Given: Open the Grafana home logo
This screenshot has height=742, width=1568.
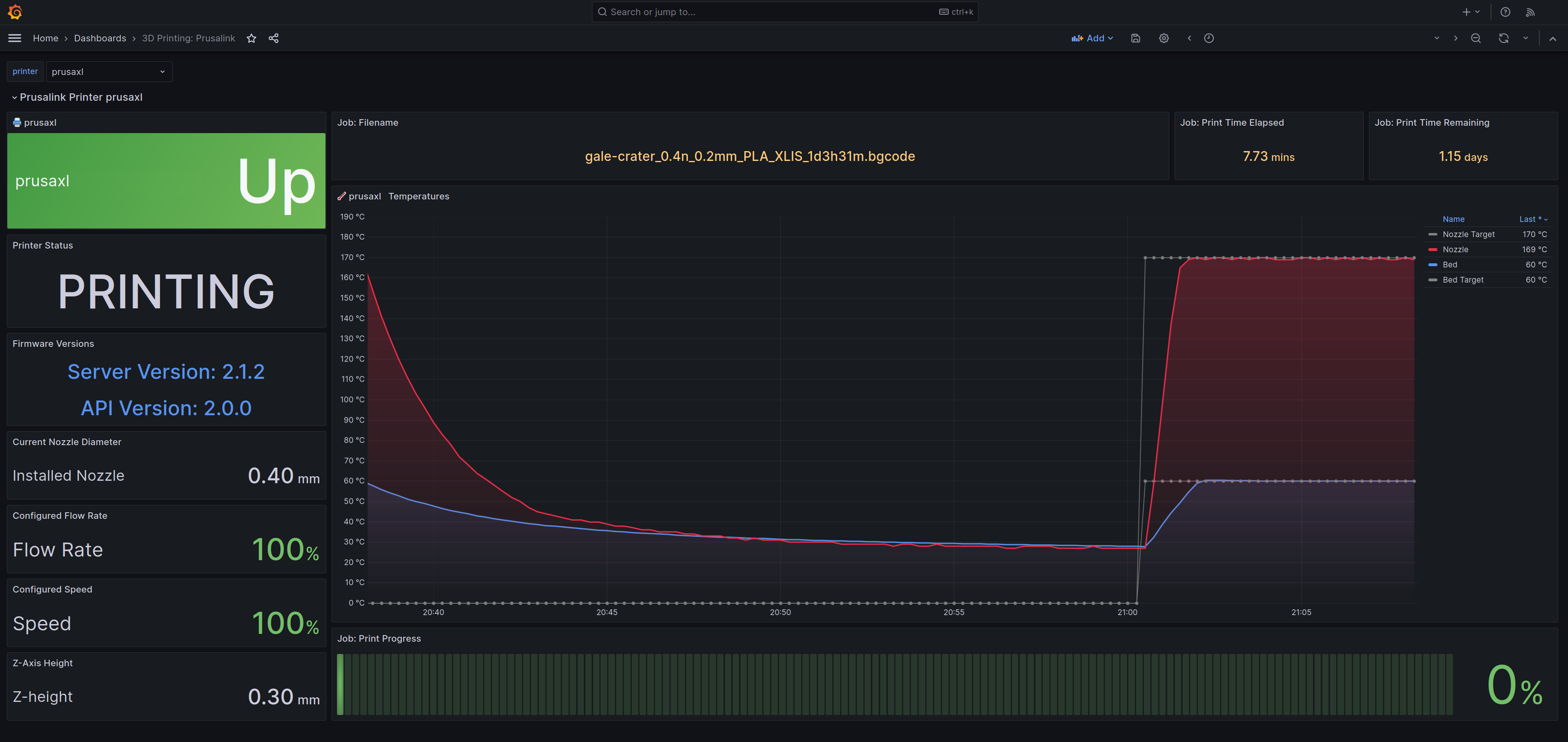Looking at the screenshot, I should pyautogui.click(x=15, y=11).
